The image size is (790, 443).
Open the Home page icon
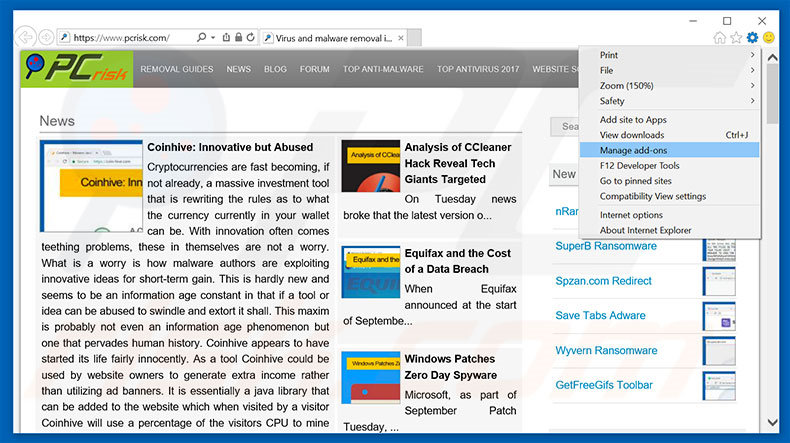719,38
